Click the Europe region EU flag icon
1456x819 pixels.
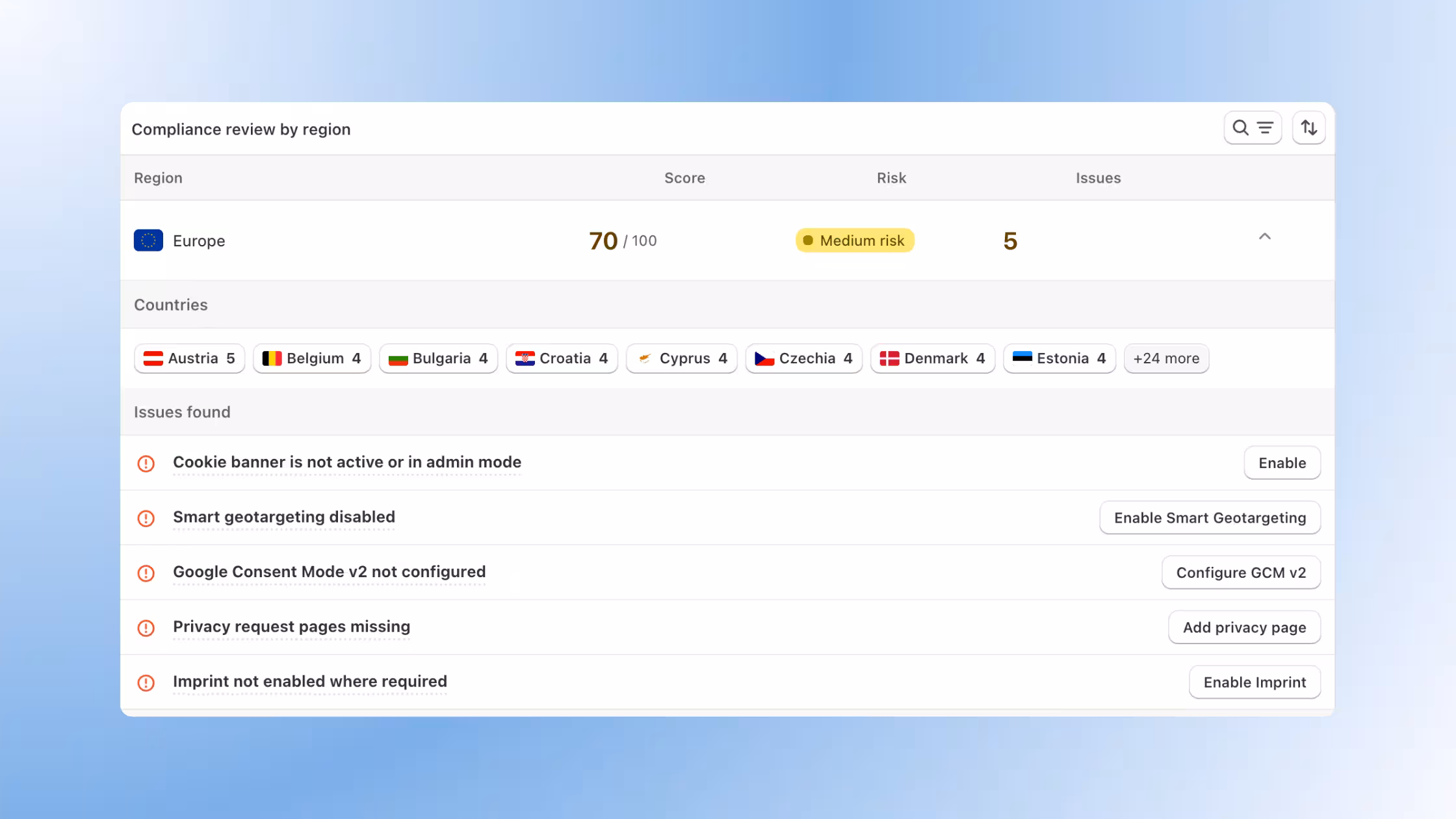tap(148, 240)
